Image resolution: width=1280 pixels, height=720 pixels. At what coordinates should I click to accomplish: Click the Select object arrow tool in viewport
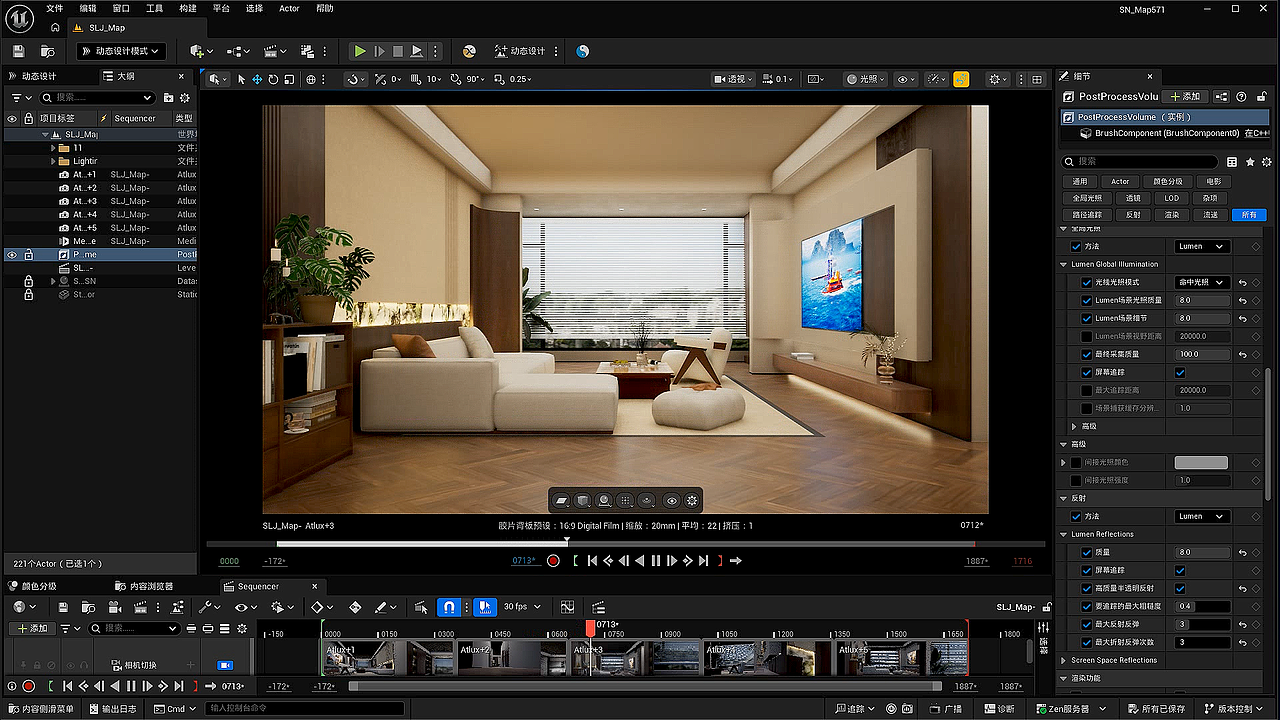coord(241,79)
